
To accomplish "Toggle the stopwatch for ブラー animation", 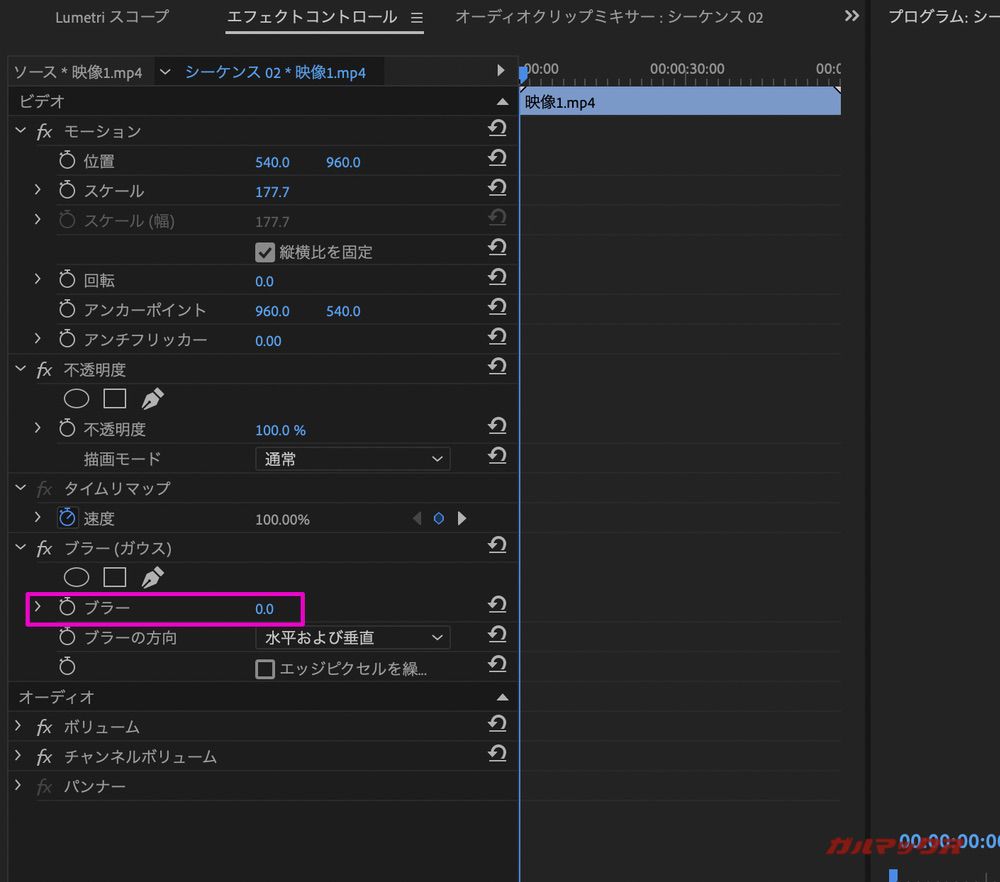I will 66,607.
